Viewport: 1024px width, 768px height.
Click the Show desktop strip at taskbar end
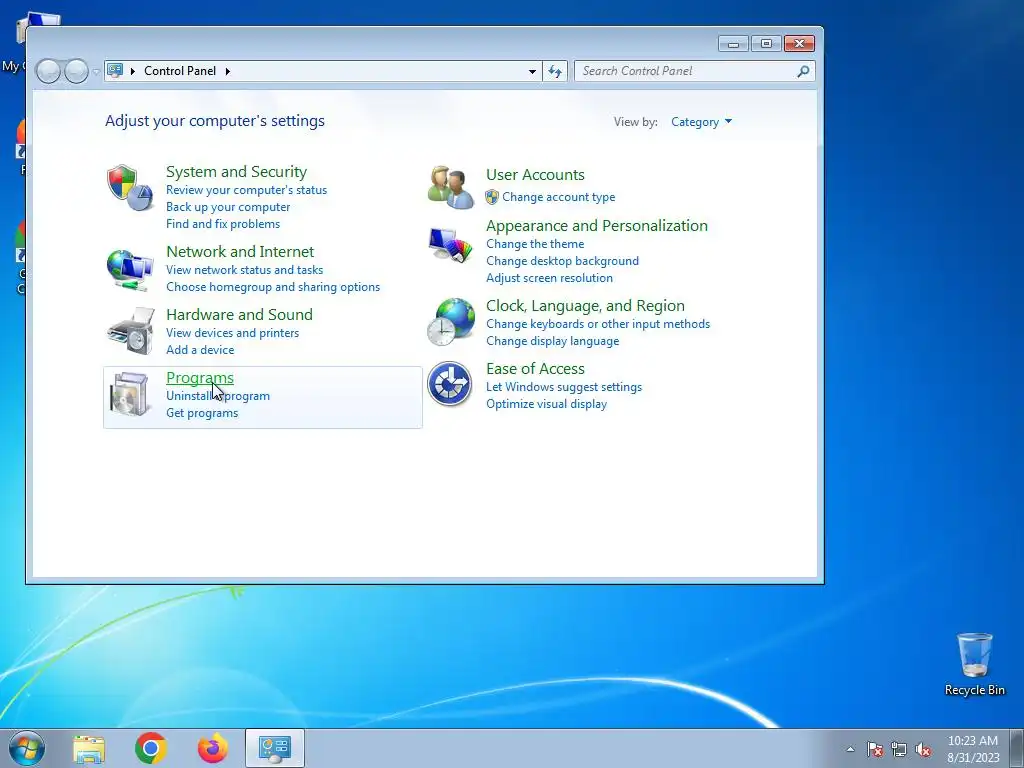tap(1017, 748)
